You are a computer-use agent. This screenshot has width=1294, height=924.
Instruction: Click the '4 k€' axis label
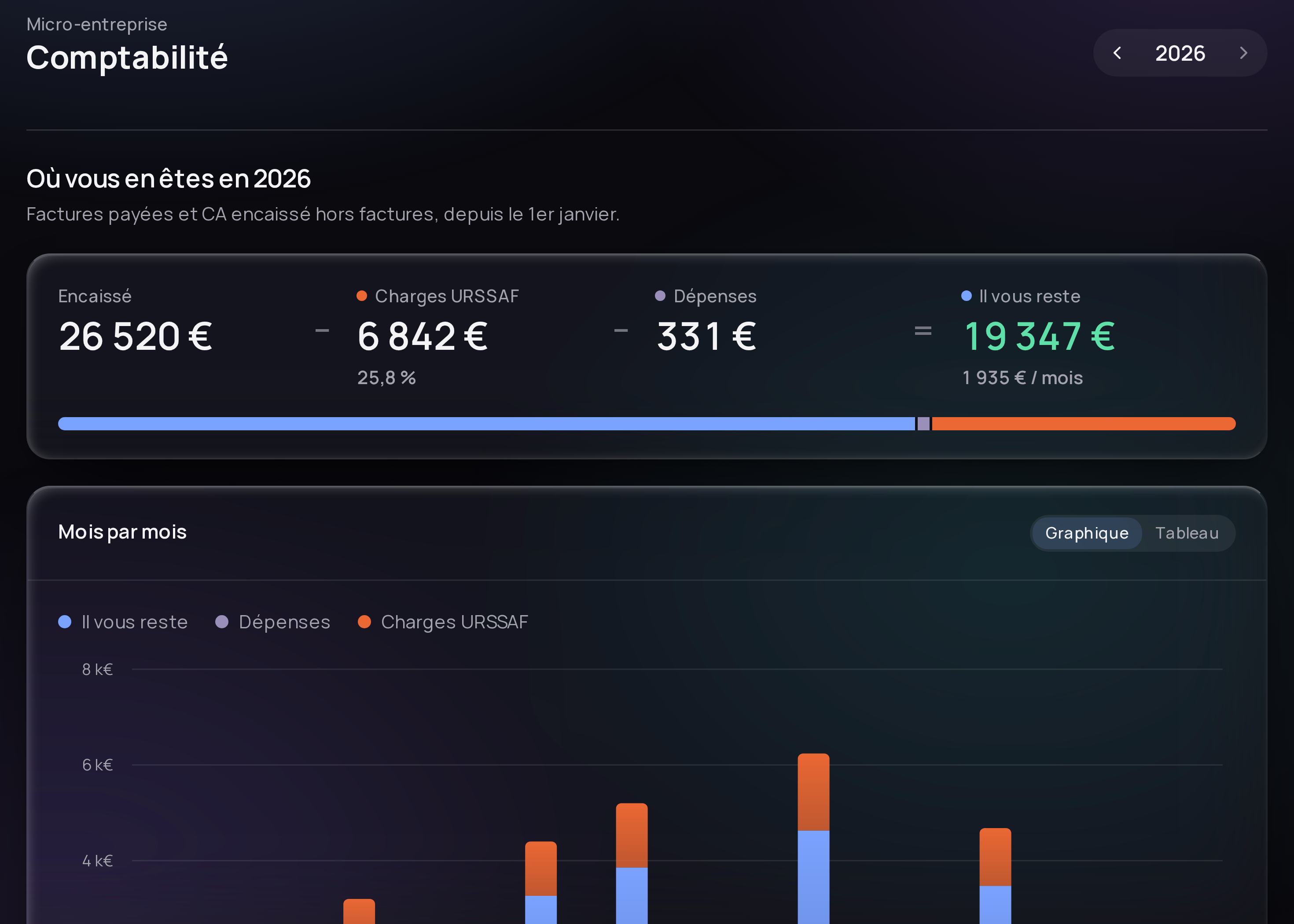[x=97, y=860]
